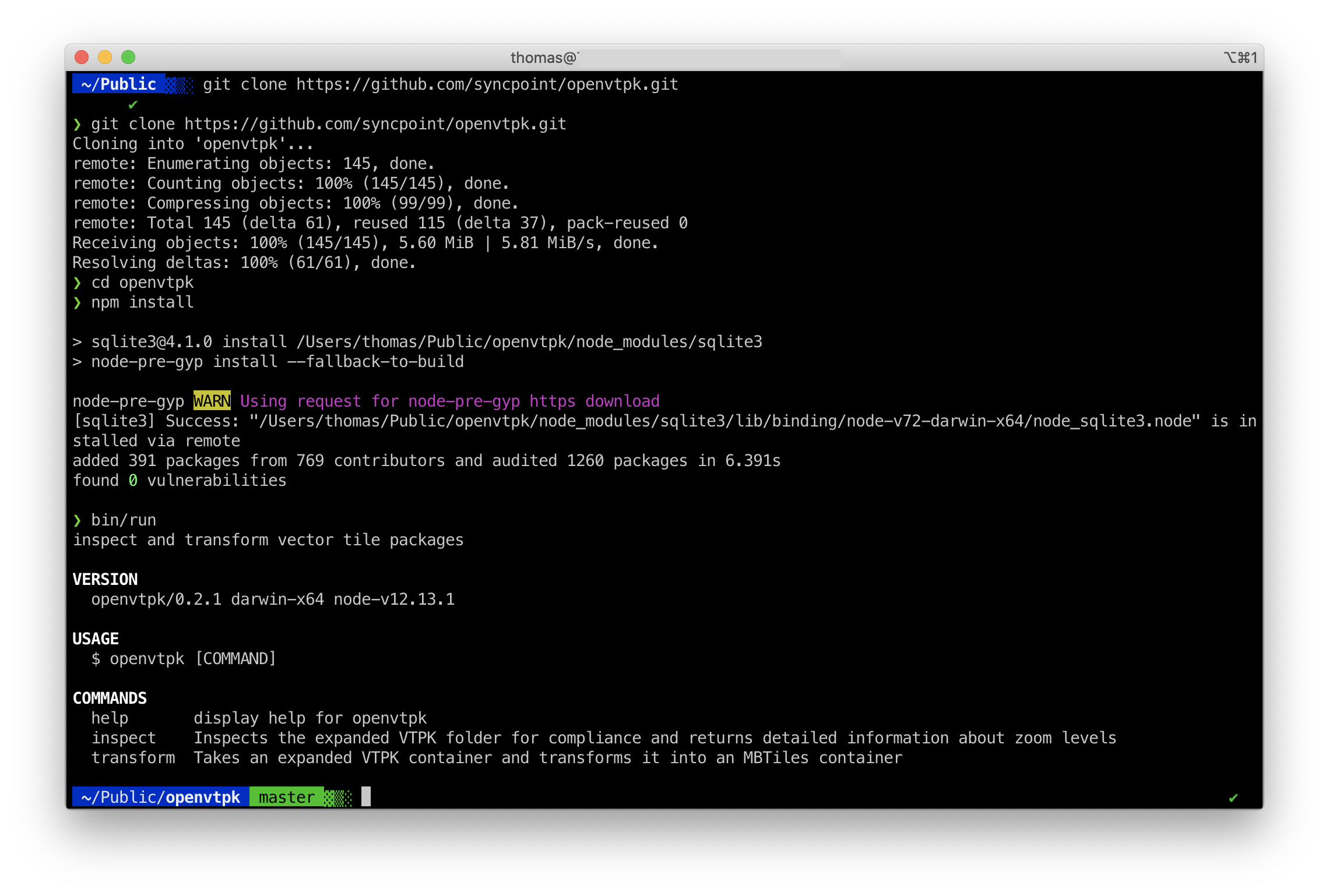
Task: Click the 'transform' command name
Action: 133,758
